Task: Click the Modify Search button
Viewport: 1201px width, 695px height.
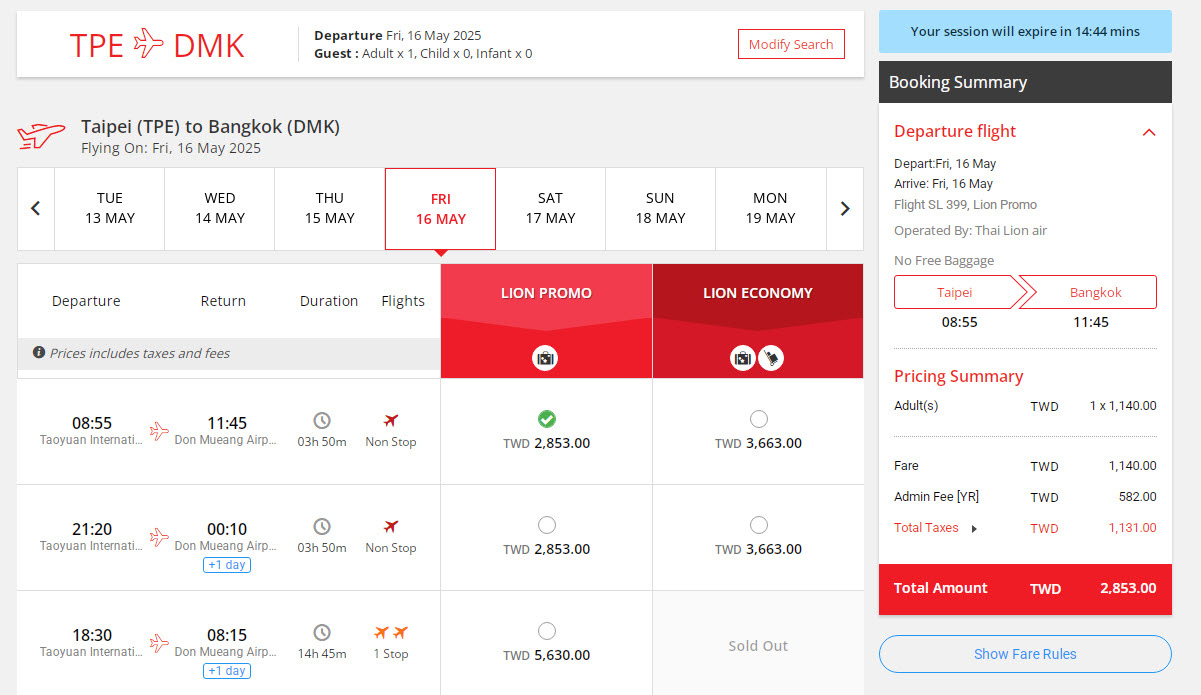Action: 791,44
